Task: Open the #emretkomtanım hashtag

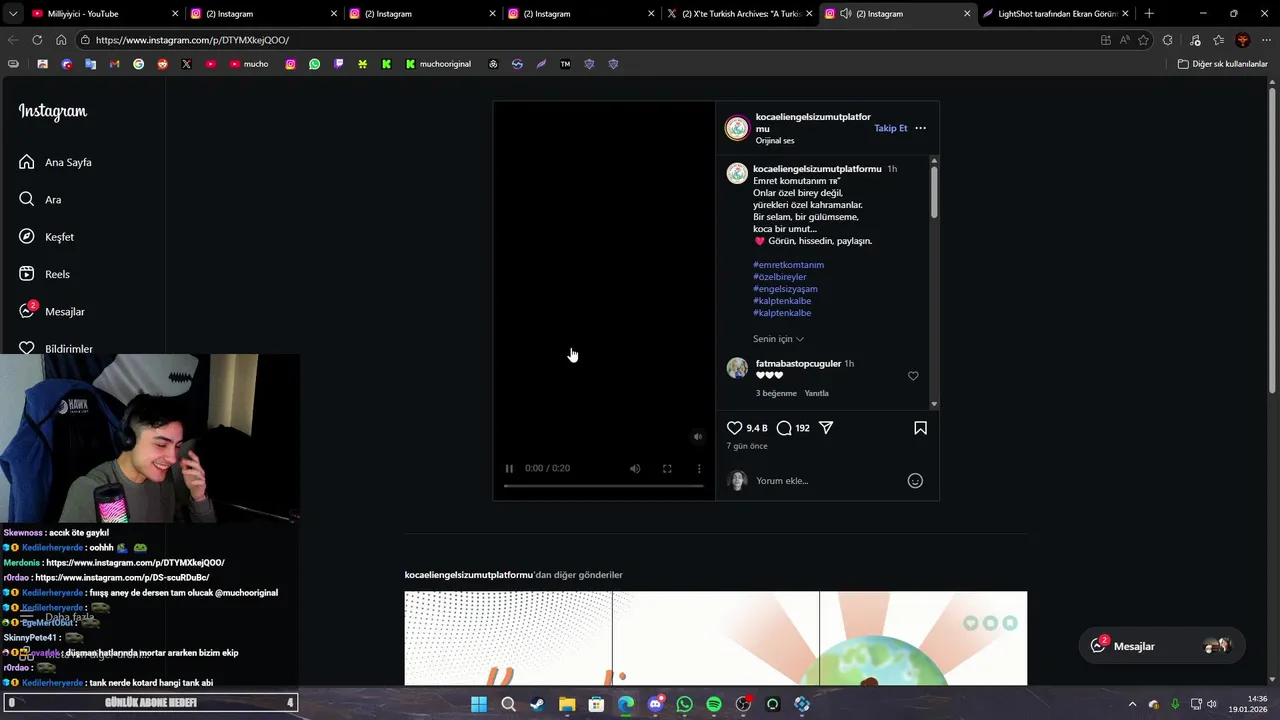Action: (x=788, y=265)
